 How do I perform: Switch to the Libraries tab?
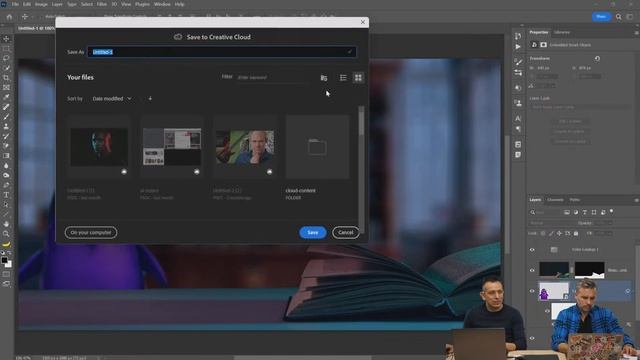(562, 32)
